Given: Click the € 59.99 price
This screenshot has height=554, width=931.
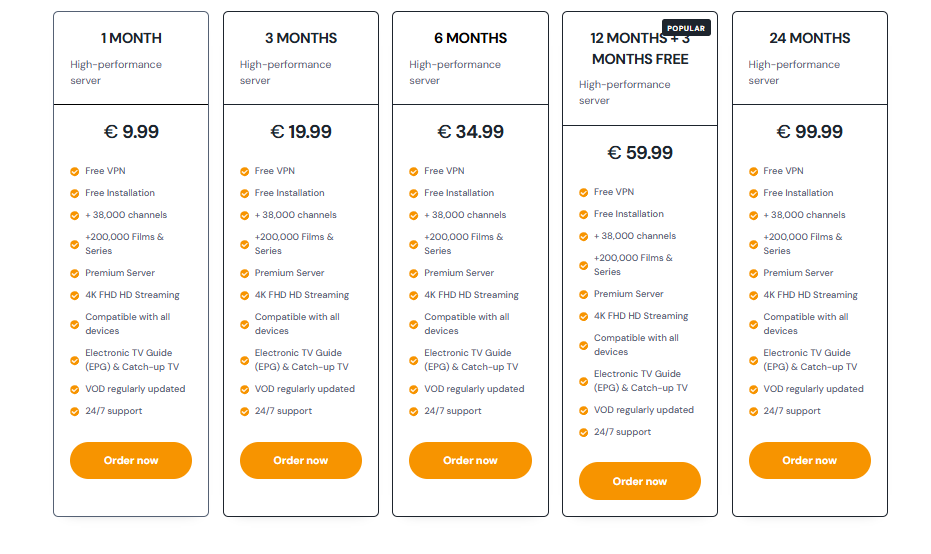Looking at the screenshot, I should coord(639,153).
